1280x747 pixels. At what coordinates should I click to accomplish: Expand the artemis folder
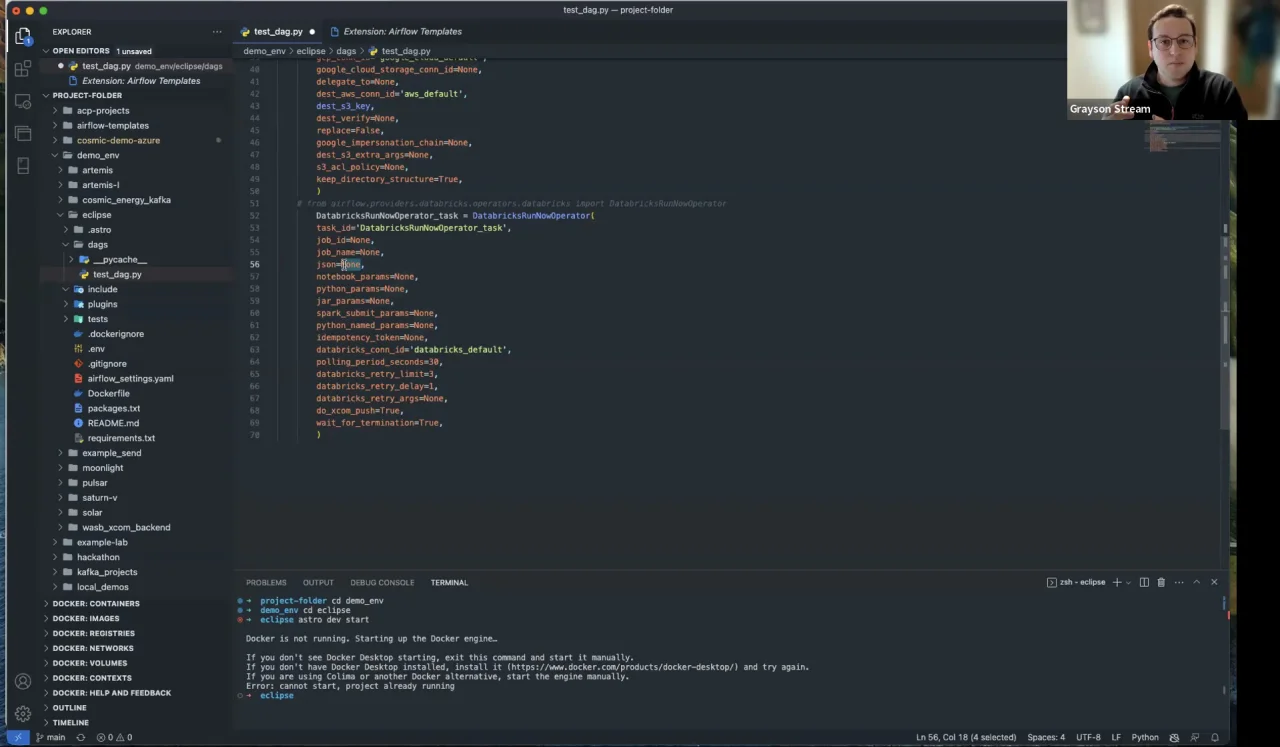click(x=97, y=170)
